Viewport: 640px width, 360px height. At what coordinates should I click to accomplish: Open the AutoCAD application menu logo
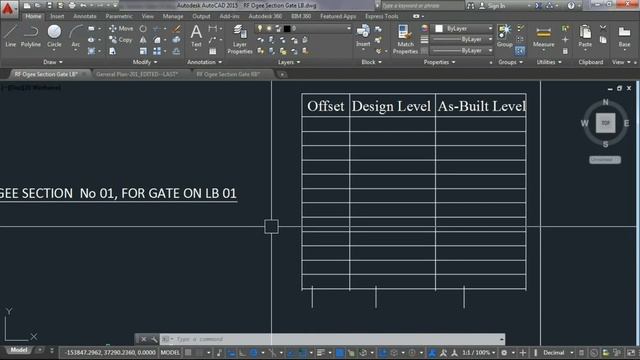click(8, 8)
